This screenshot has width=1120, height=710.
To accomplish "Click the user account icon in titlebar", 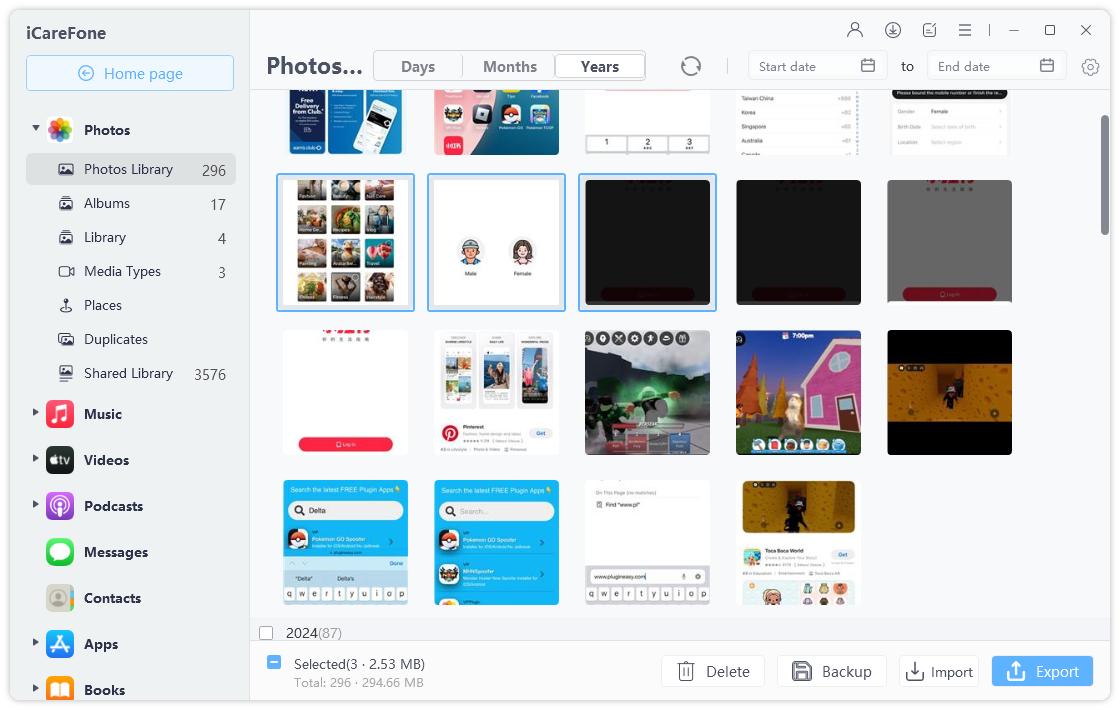I will [855, 30].
